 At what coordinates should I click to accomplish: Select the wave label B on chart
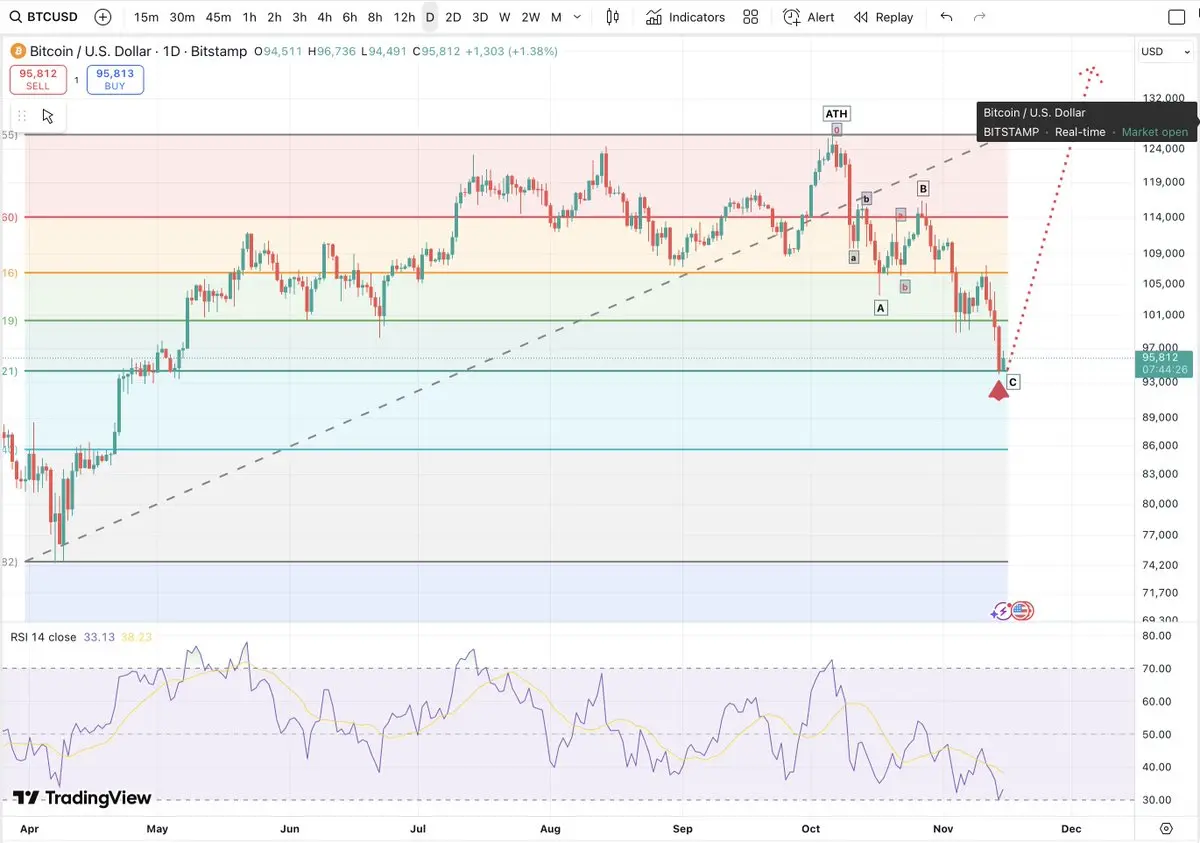click(923, 188)
